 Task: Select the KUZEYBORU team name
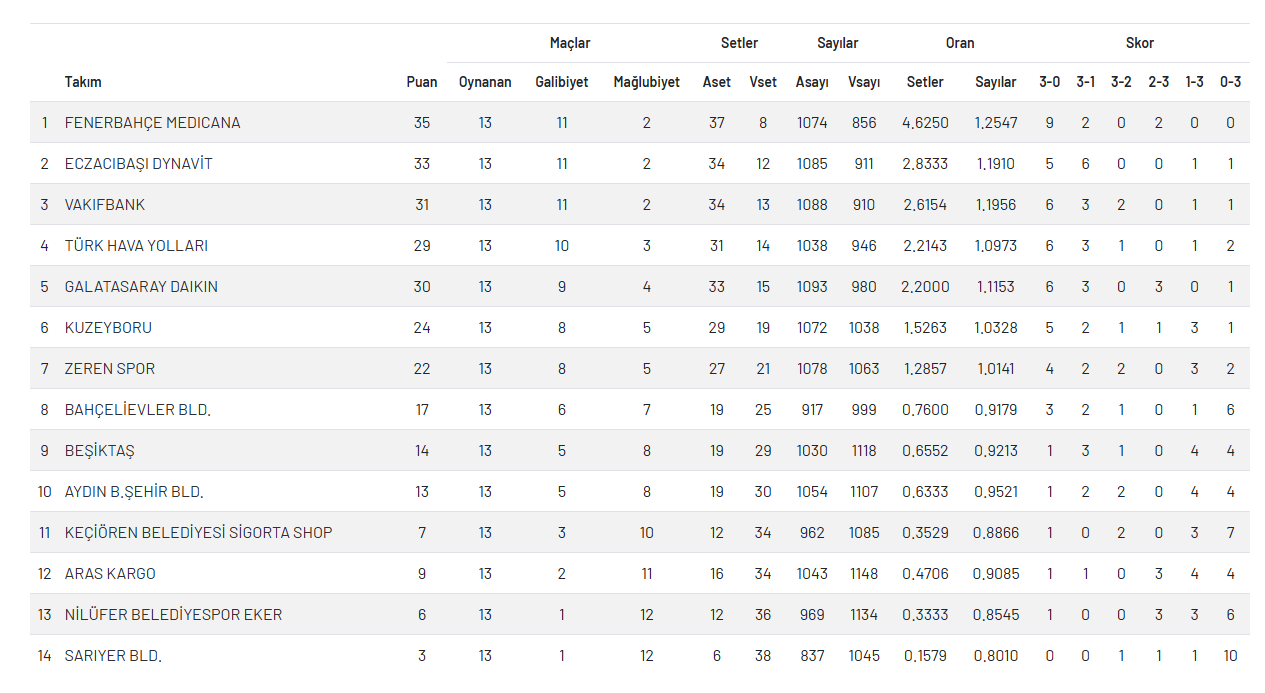[108, 328]
